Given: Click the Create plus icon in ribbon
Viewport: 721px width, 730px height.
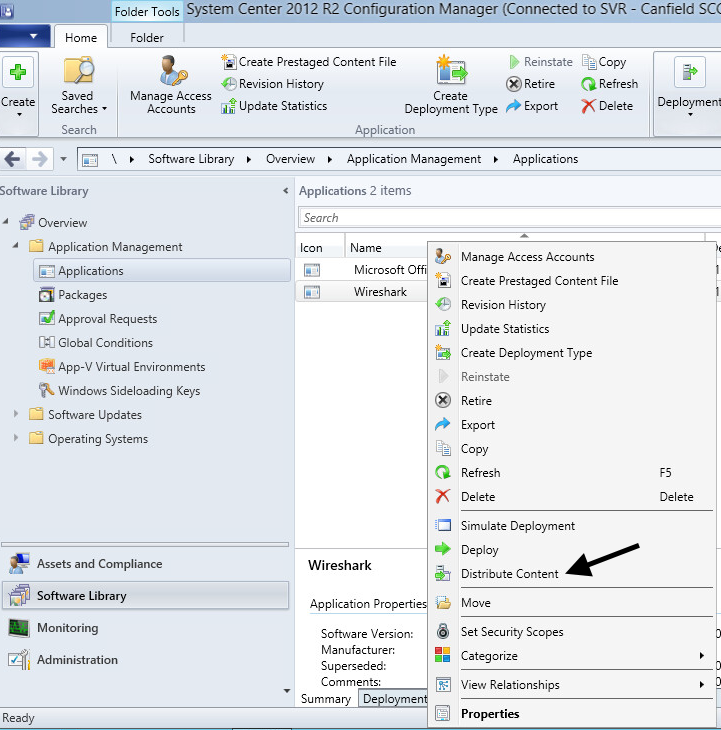Looking at the screenshot, I should coord(18,72).
